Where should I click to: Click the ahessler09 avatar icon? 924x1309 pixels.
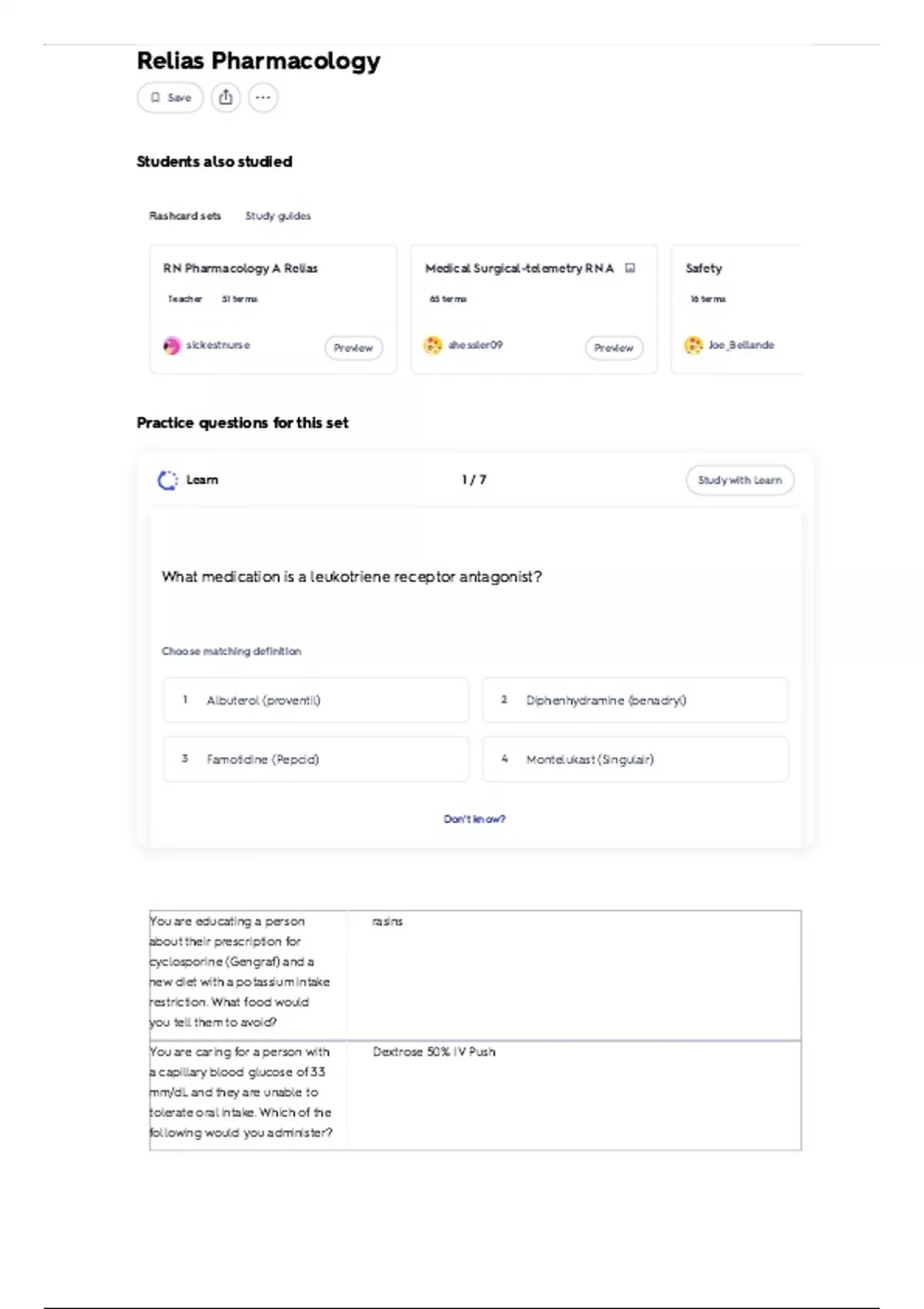pos(434,346)
